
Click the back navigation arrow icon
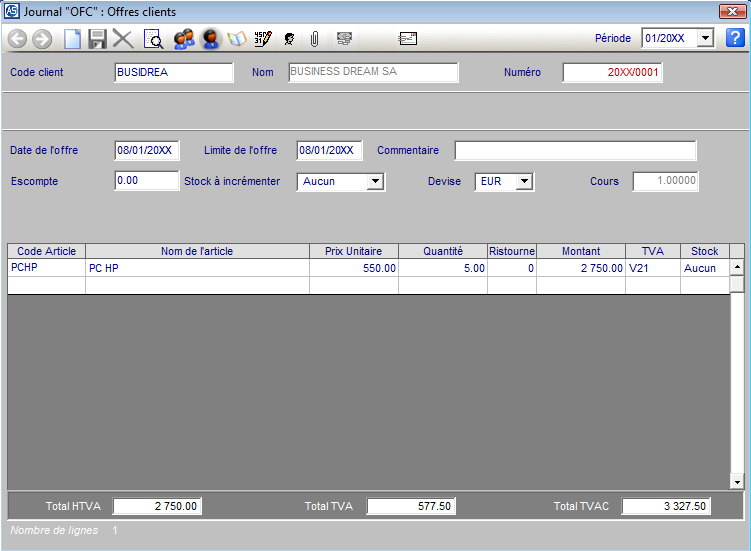(x=18, y=39)
